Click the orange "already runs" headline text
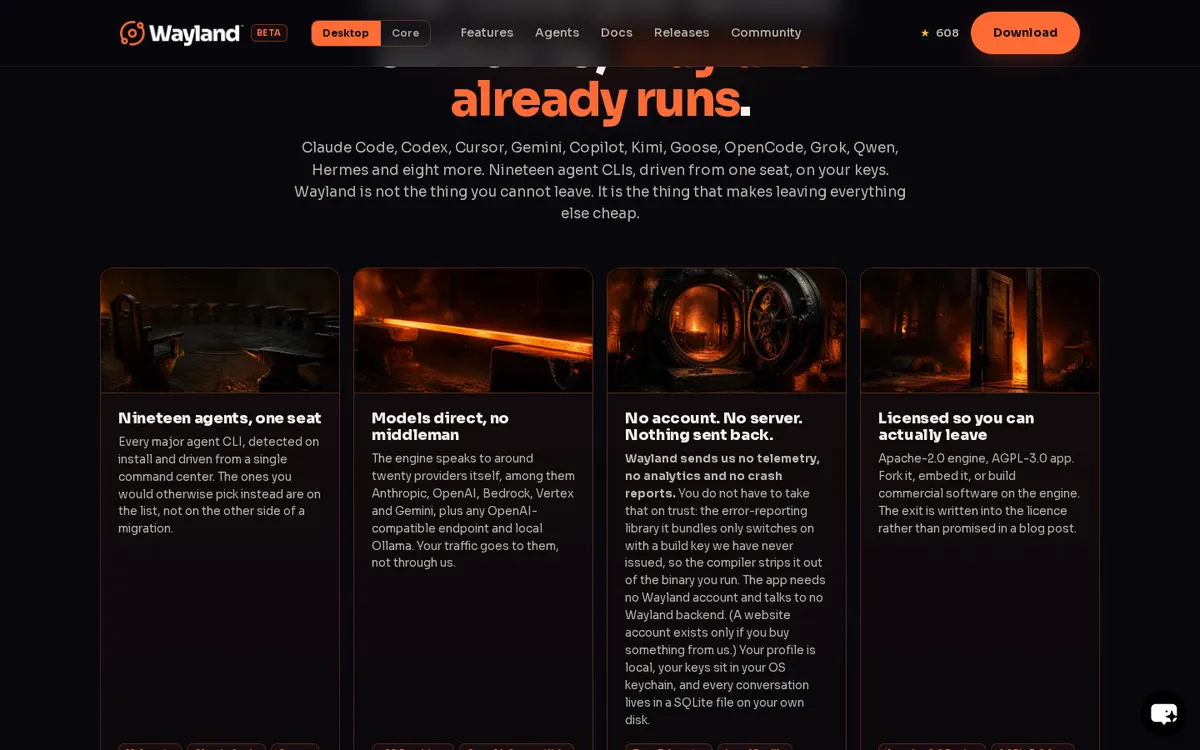This screenshot has width=1200, height=750. tap(595, 99)
